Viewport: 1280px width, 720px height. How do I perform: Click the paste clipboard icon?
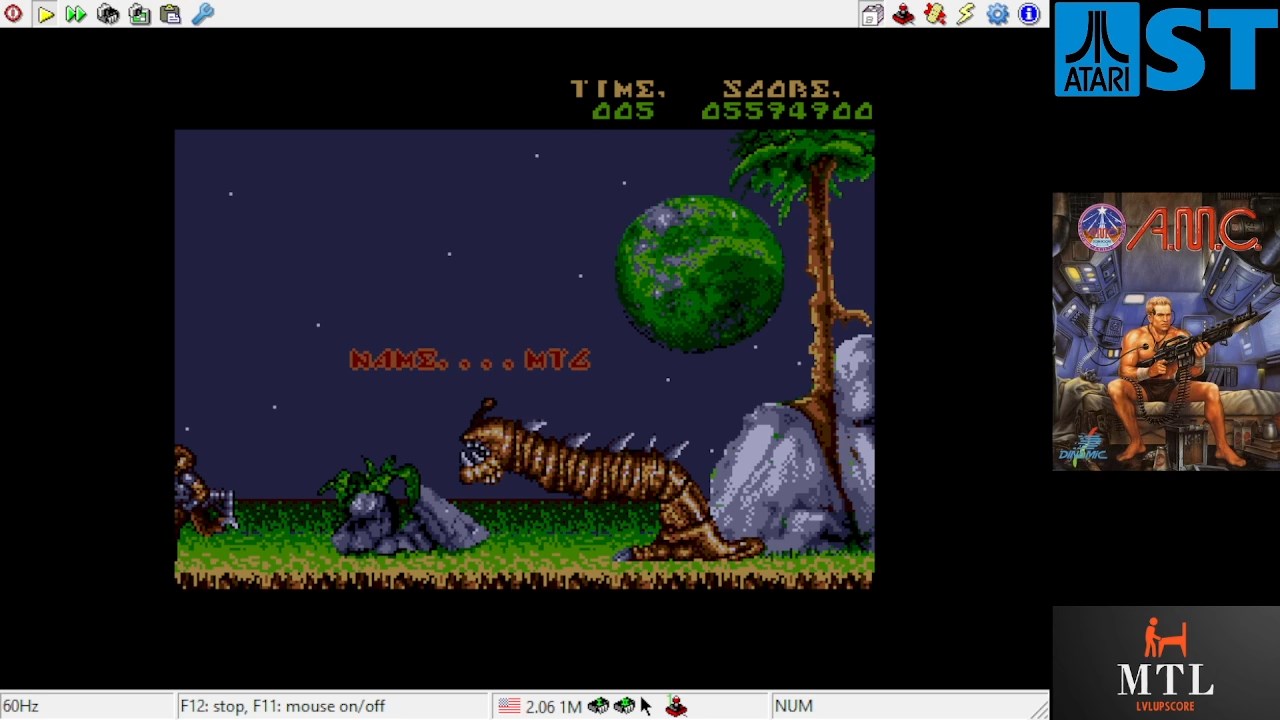171,14
